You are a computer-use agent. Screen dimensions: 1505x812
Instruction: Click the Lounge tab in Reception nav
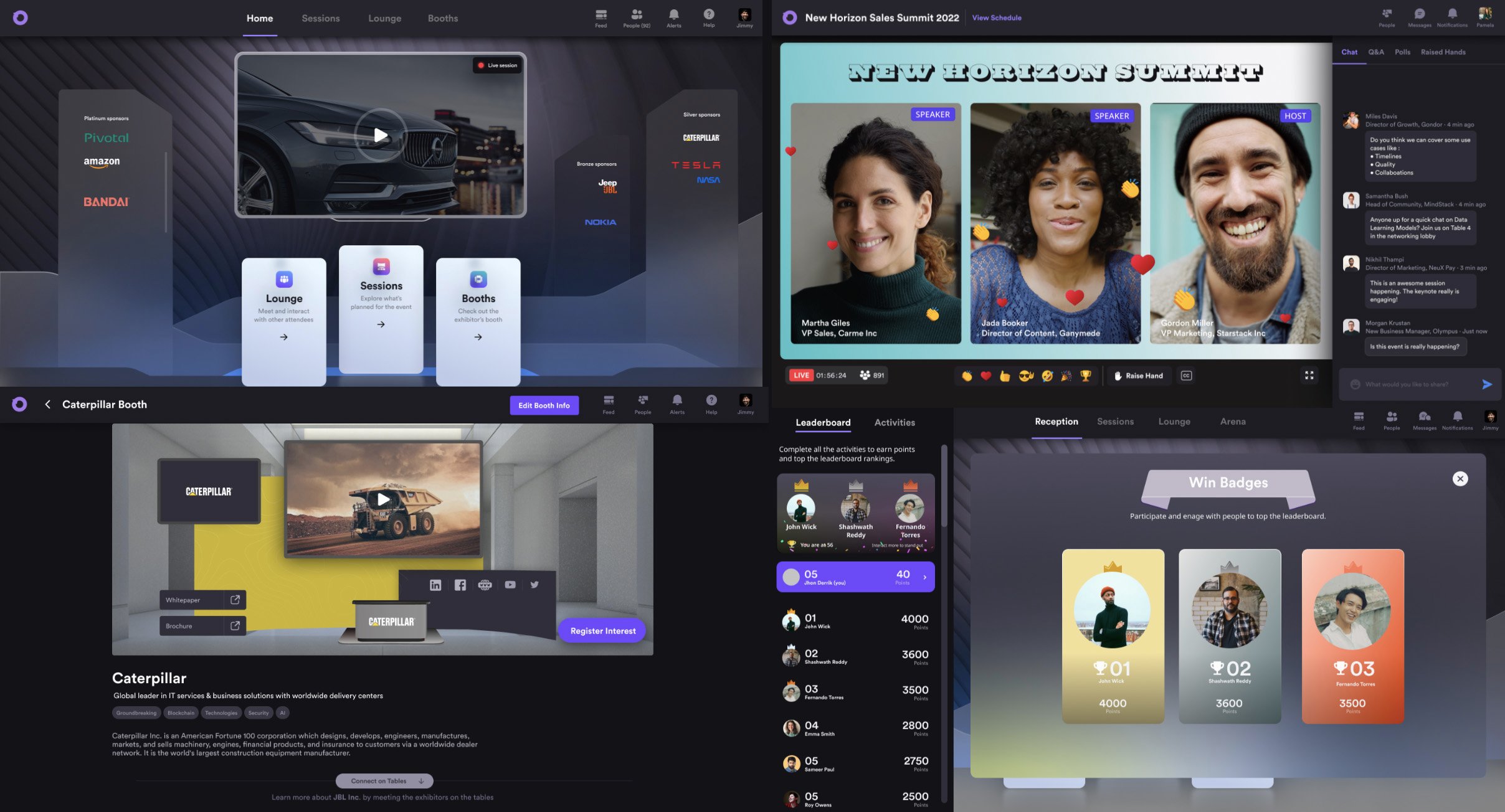pos(1174,422)
